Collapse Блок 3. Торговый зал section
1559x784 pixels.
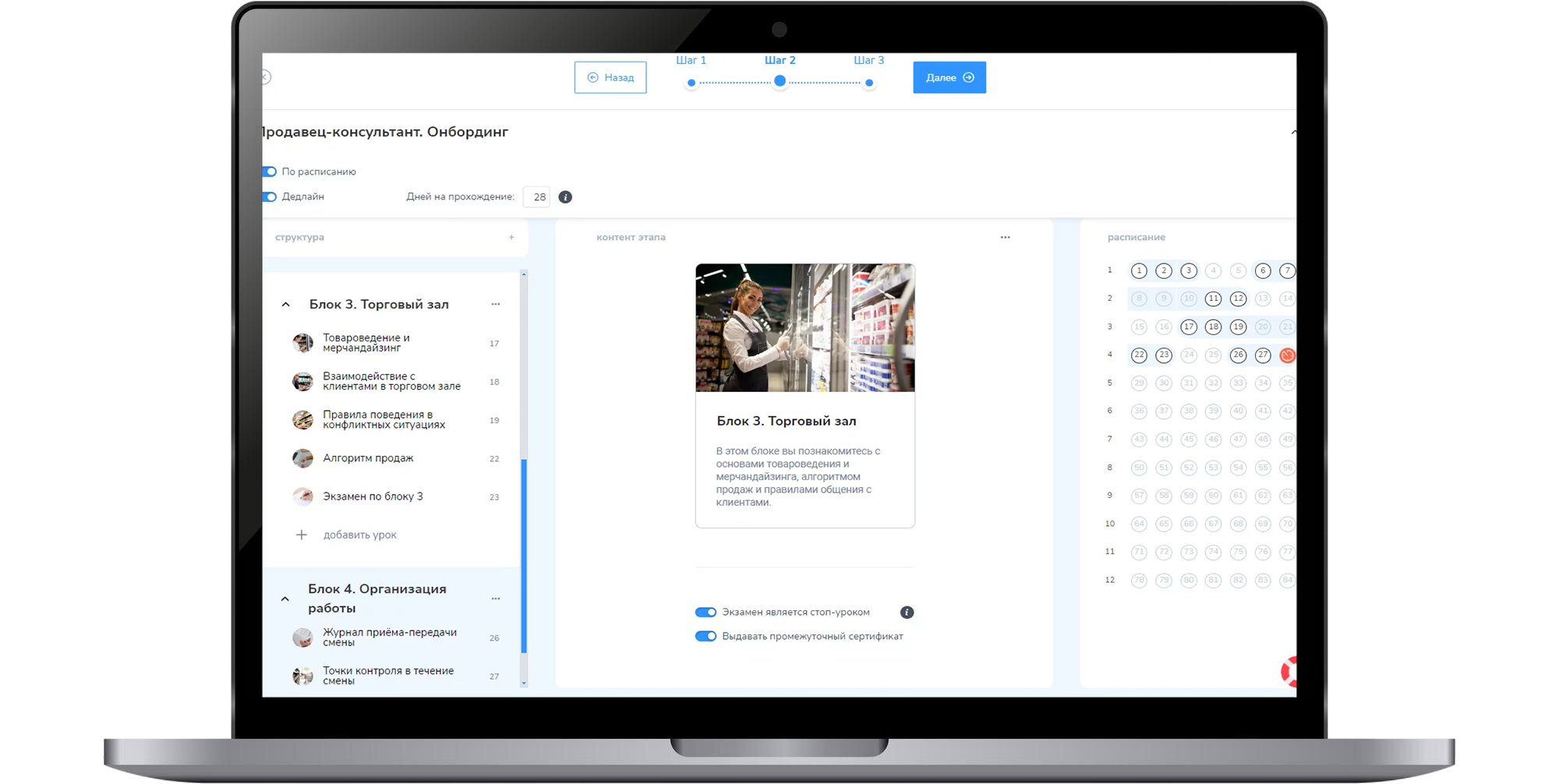[x=286, y=305]
